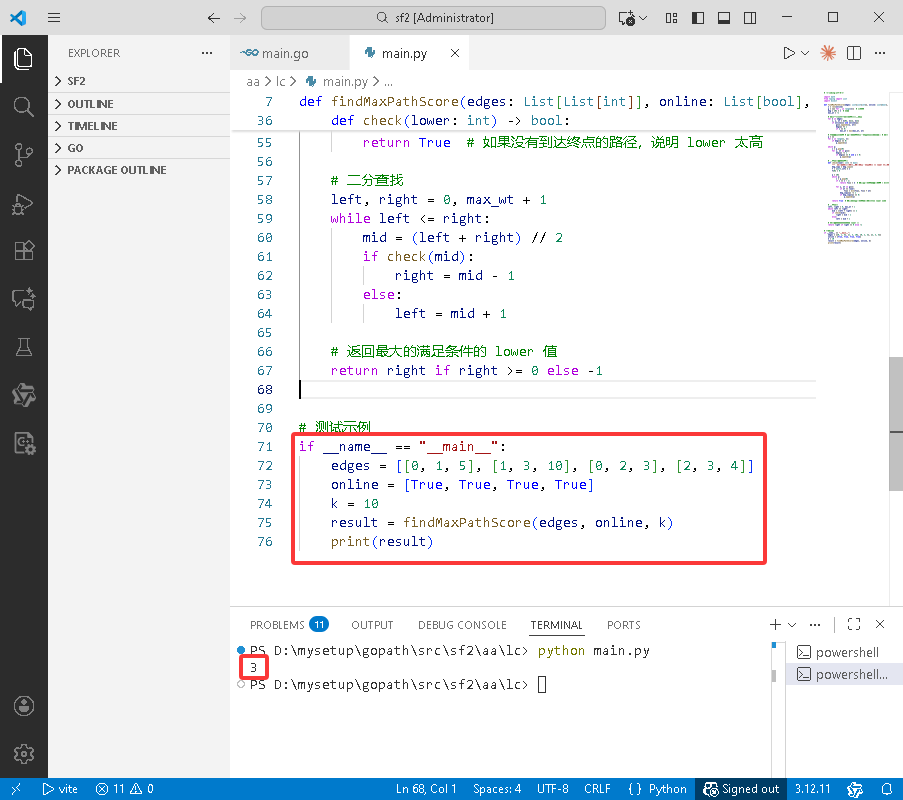Open Source Control view
Viewport: 903px width, 800px height.
tap(24, 154)
